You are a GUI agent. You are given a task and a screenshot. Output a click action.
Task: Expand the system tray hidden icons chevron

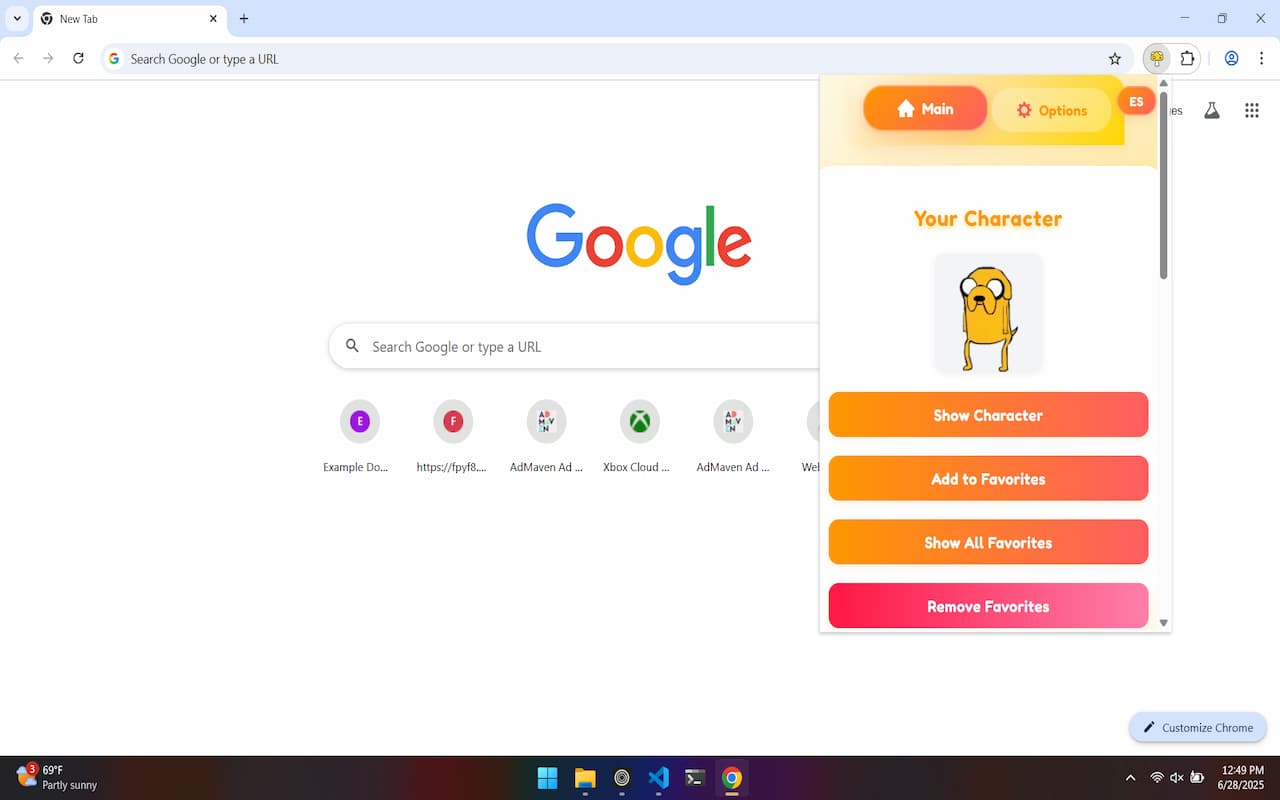click(1130, 778)
